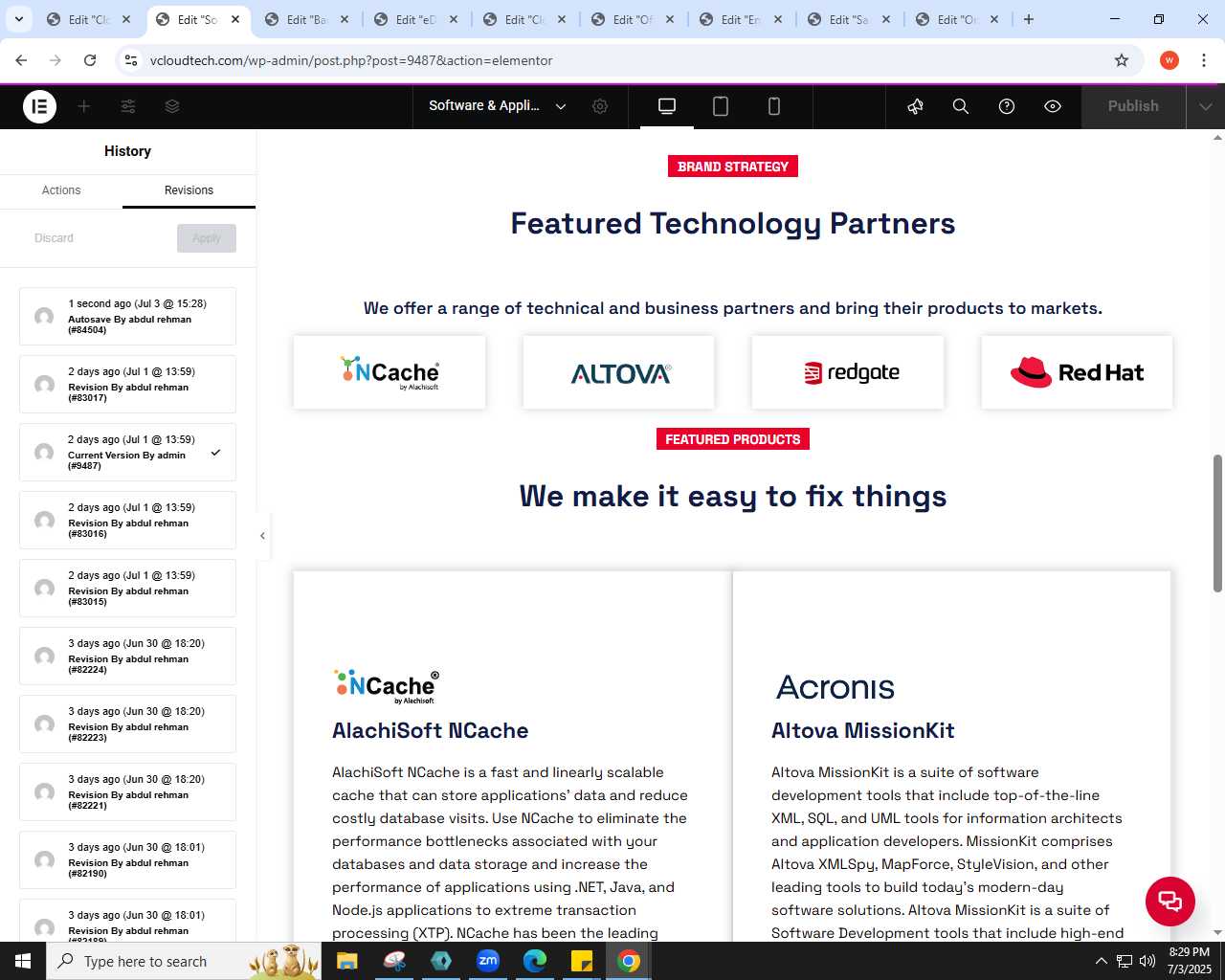Open the Help question mark icon
The image size is (1225, 980).
click(x=1007, y=106)
